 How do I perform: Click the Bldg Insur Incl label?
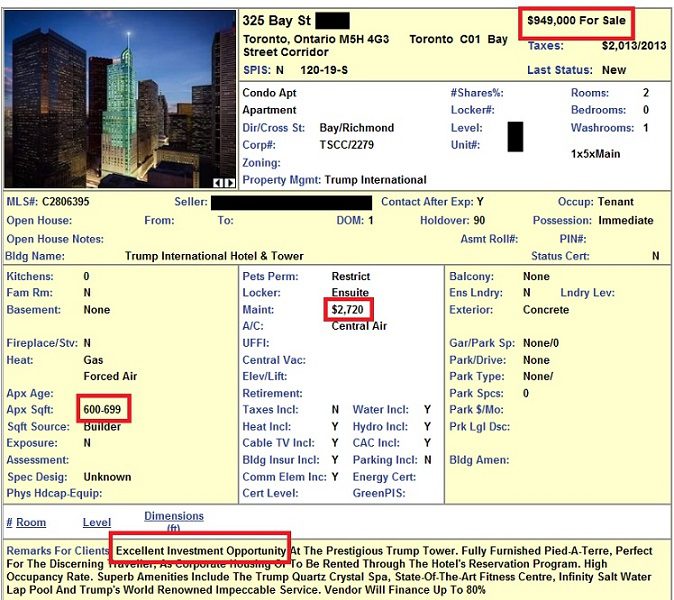tap(281, 460)
